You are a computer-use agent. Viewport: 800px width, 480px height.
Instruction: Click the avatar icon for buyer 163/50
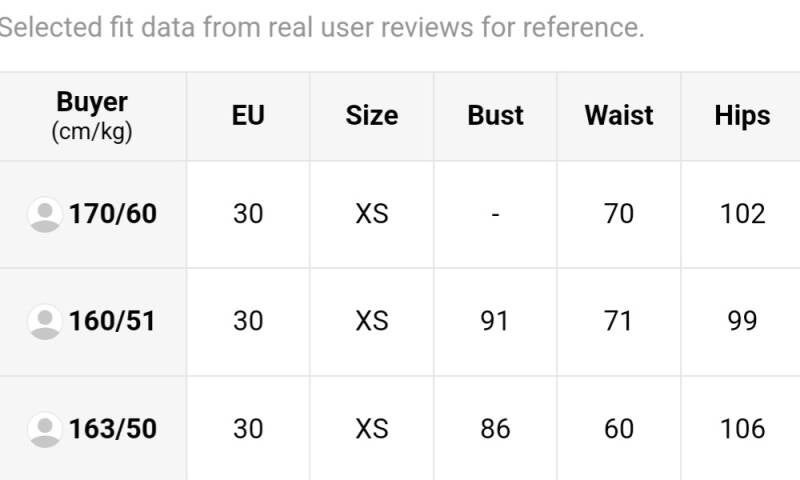click(x=45, y=429)
